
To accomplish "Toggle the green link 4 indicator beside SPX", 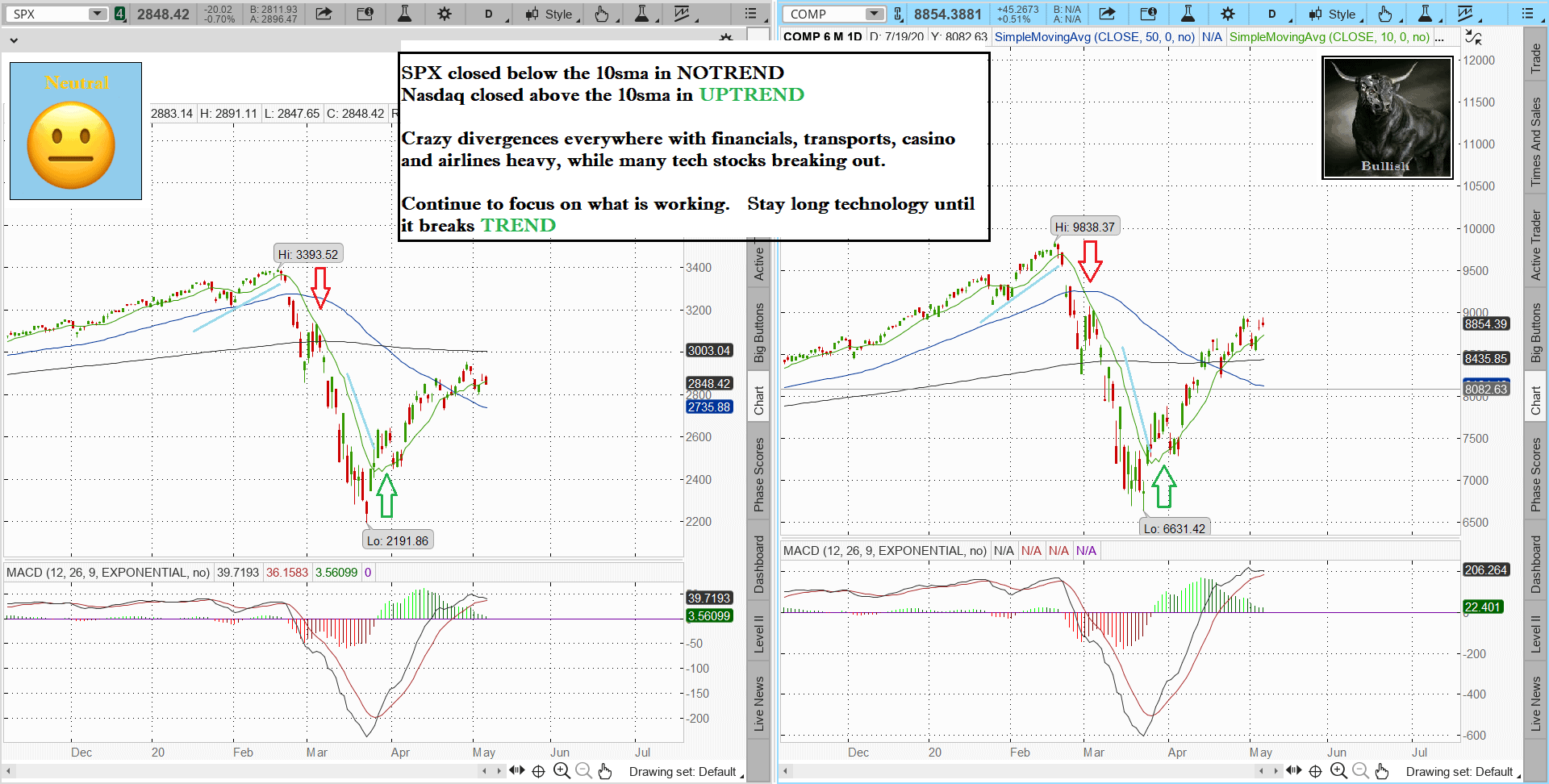I will pyautogui.click(x=120, y=14).
